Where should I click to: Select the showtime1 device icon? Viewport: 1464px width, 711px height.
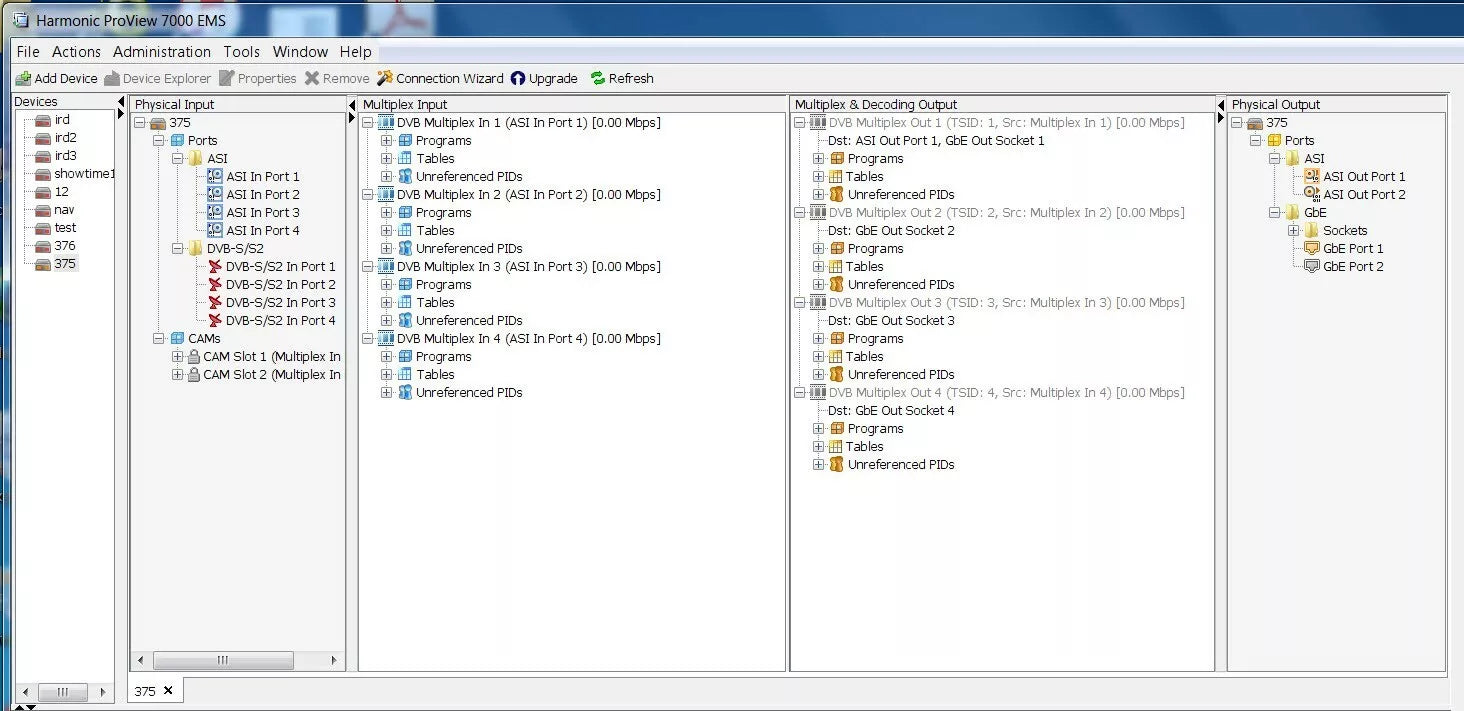pos(42,174)
